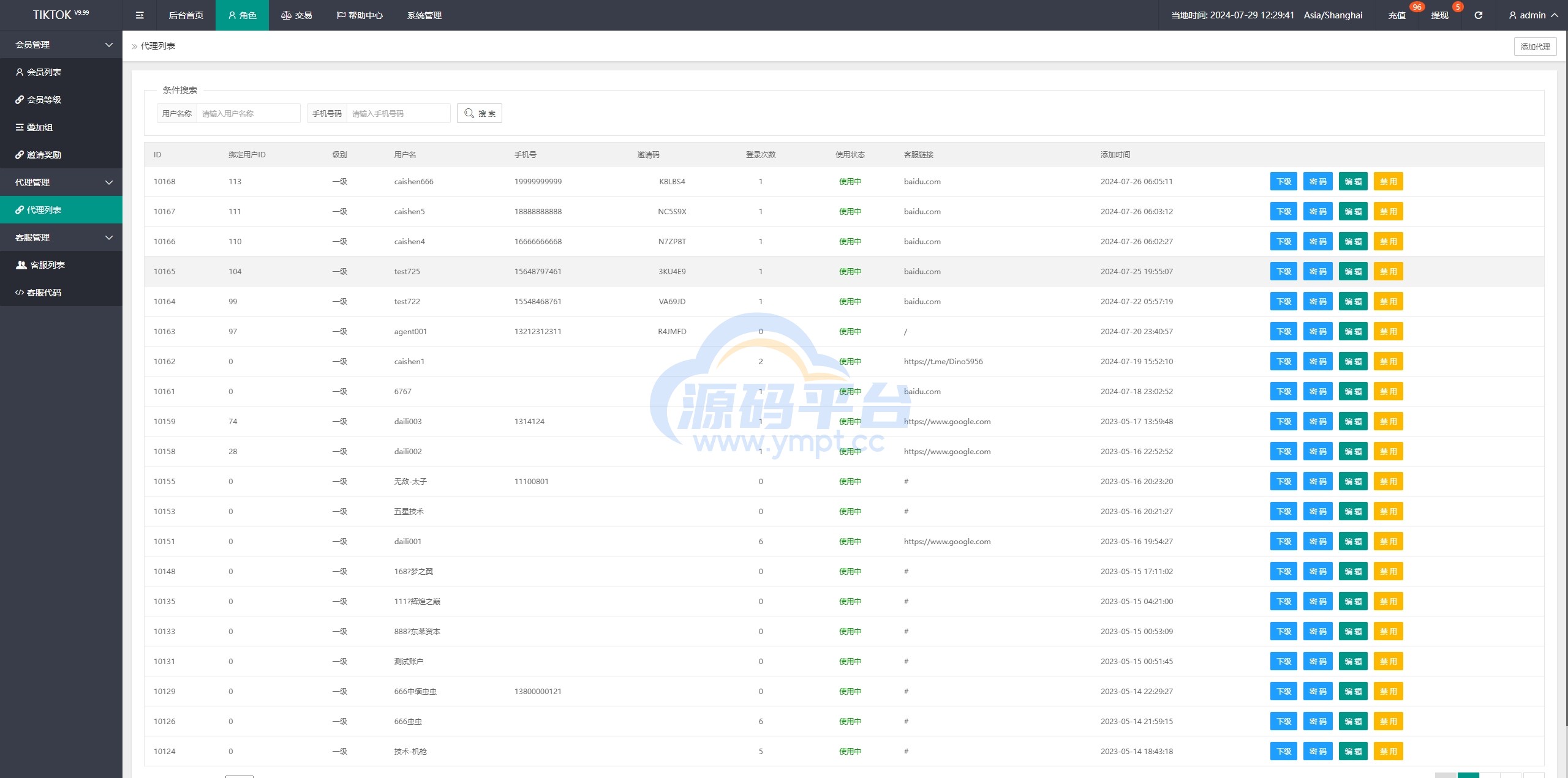Select 代理列表 in the sidebar
Image resolution: width=1568 pixels, height=778 pixels.
61,210
